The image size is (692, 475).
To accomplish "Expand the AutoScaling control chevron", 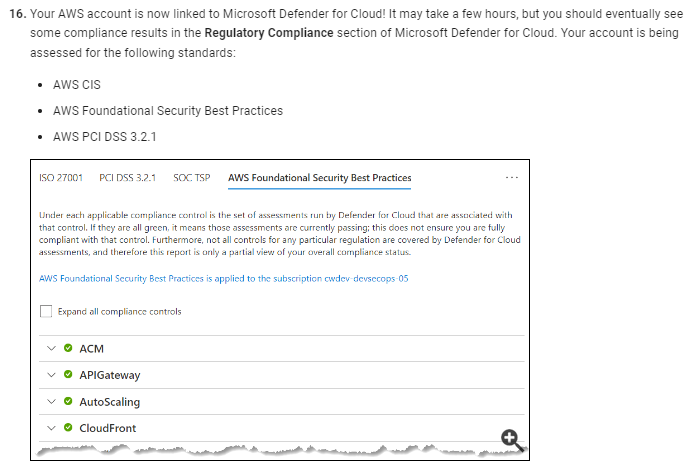I will (52, 401).
